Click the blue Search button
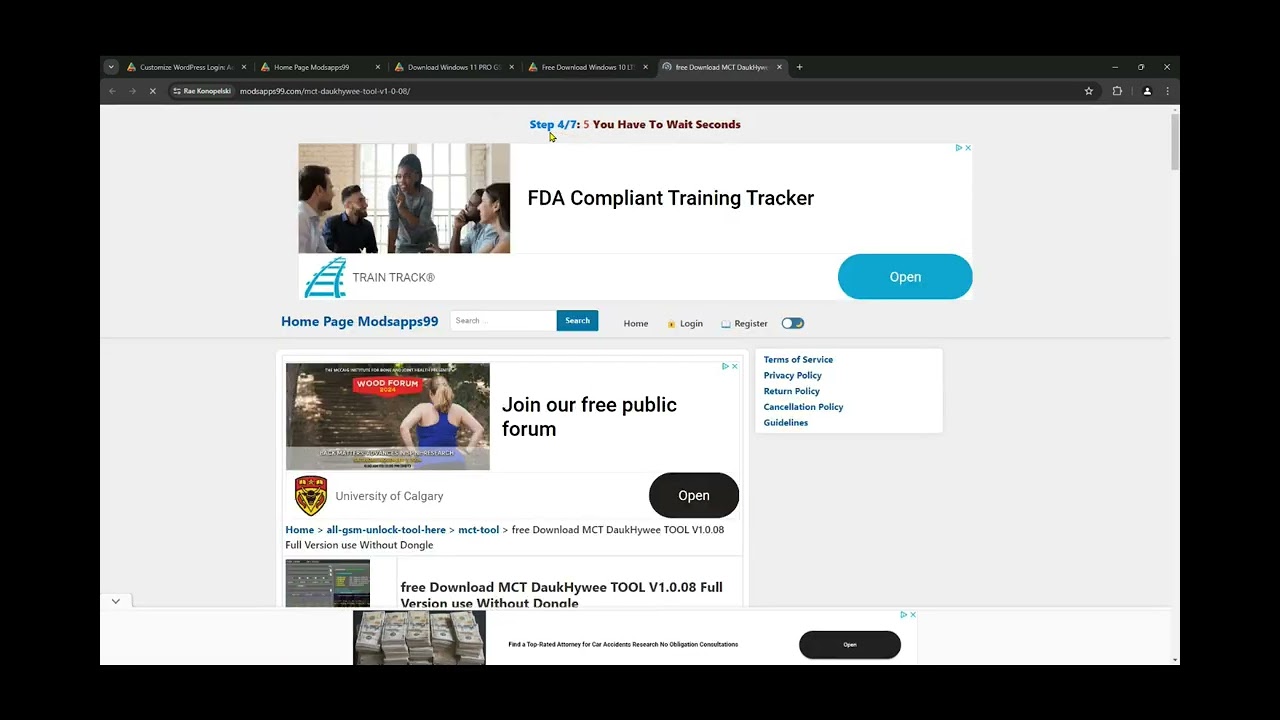 tap(577, 320)
